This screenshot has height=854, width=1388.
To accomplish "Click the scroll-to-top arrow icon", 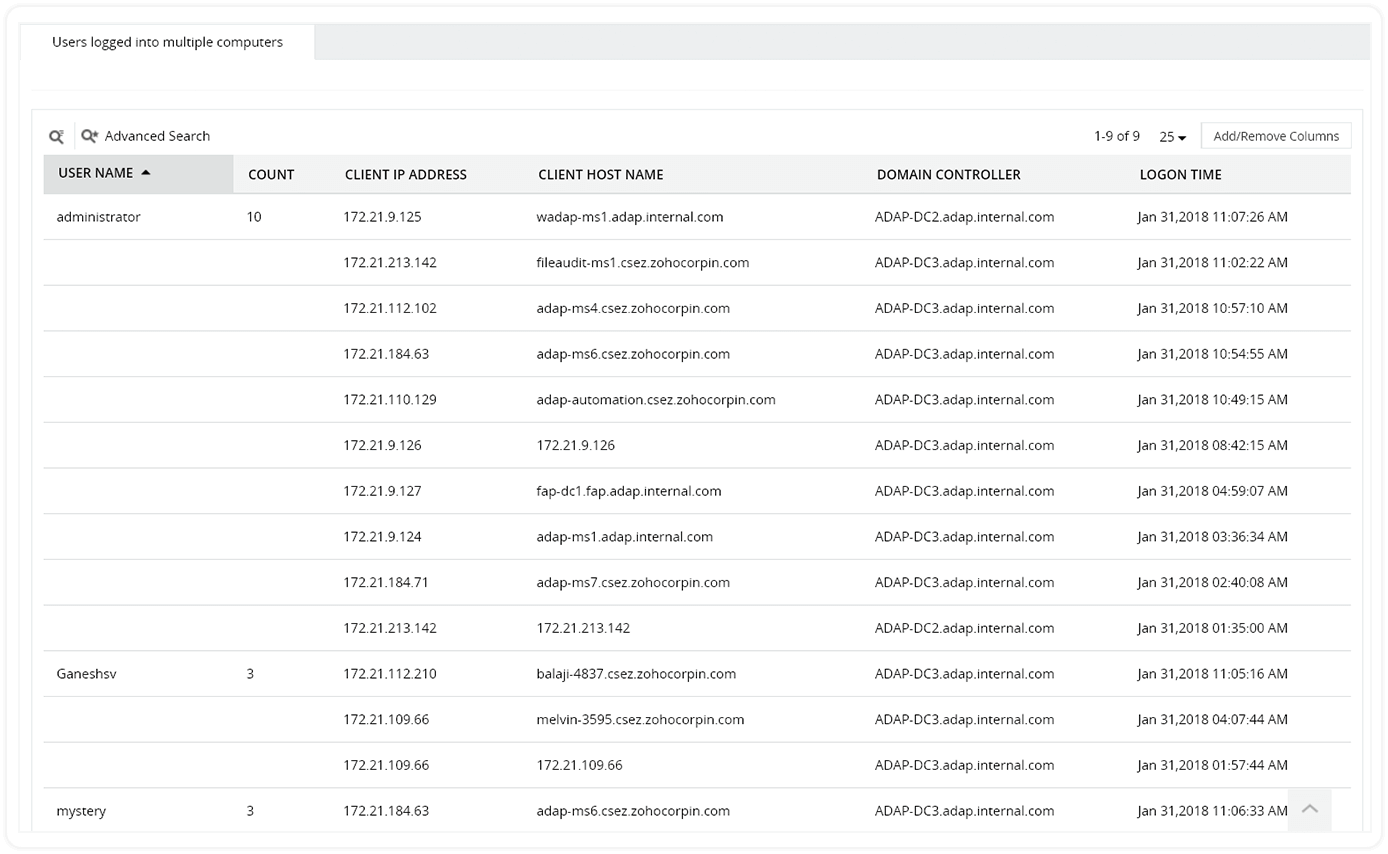I will click(1310, 808).
